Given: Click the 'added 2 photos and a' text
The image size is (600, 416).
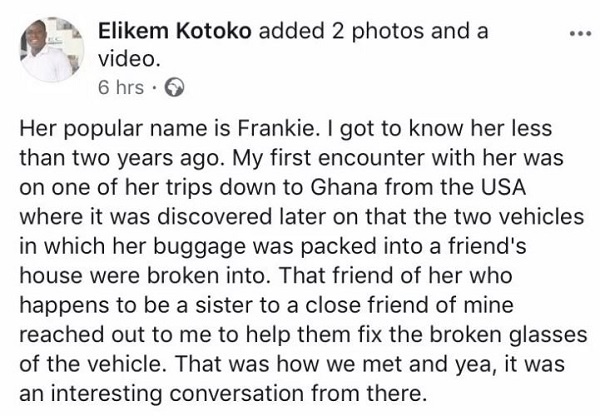Looking at the screenshot, I should 373,31.
